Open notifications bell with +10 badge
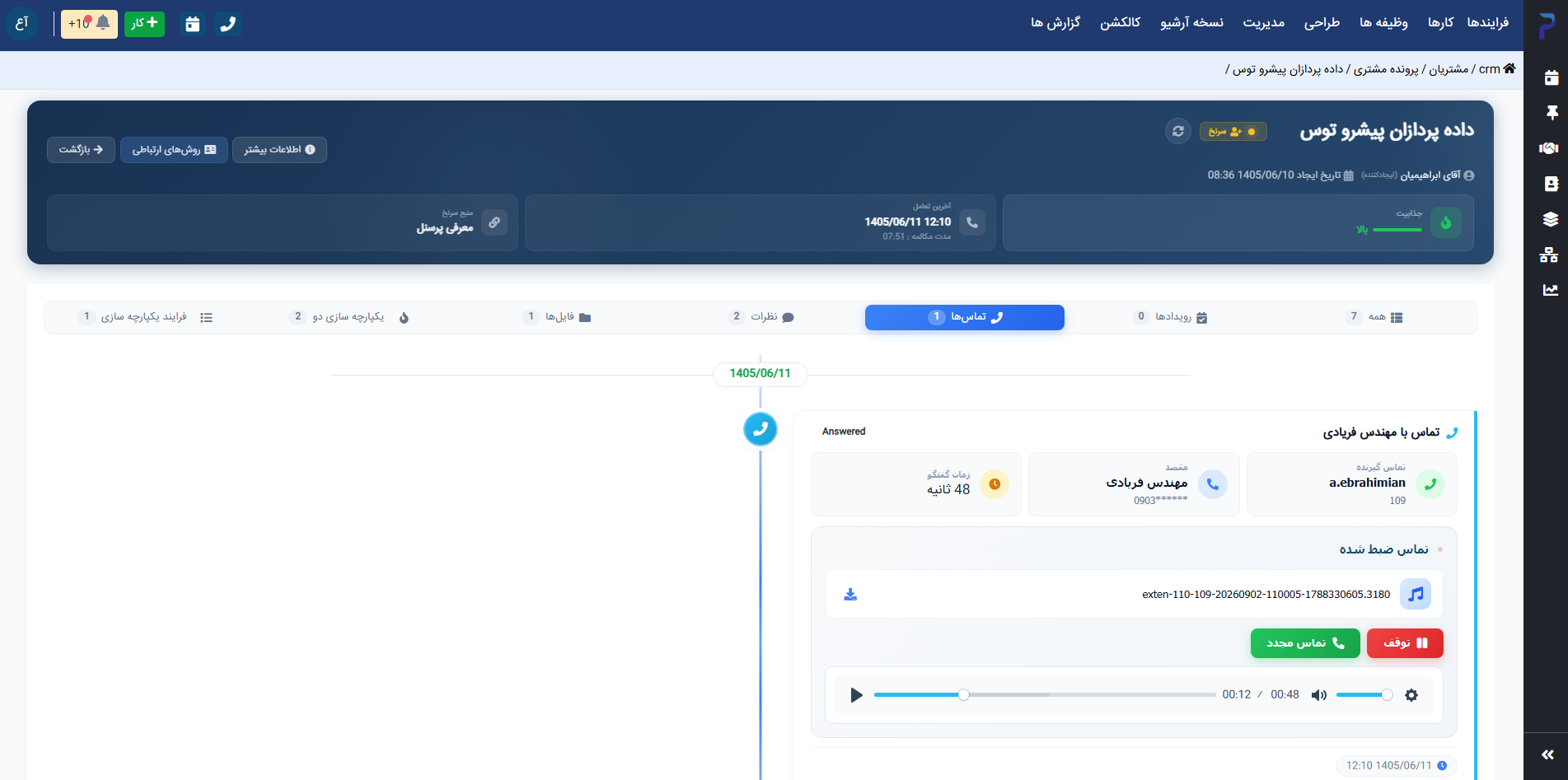 (x=89, y=24)
